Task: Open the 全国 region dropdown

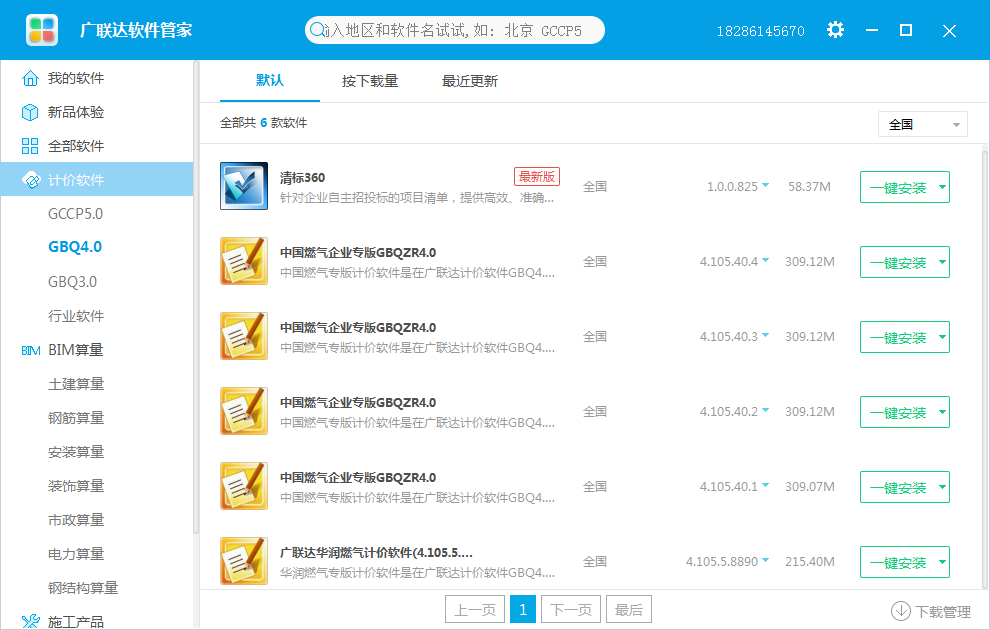Action: pyautogui.click(x=922, y=124)
